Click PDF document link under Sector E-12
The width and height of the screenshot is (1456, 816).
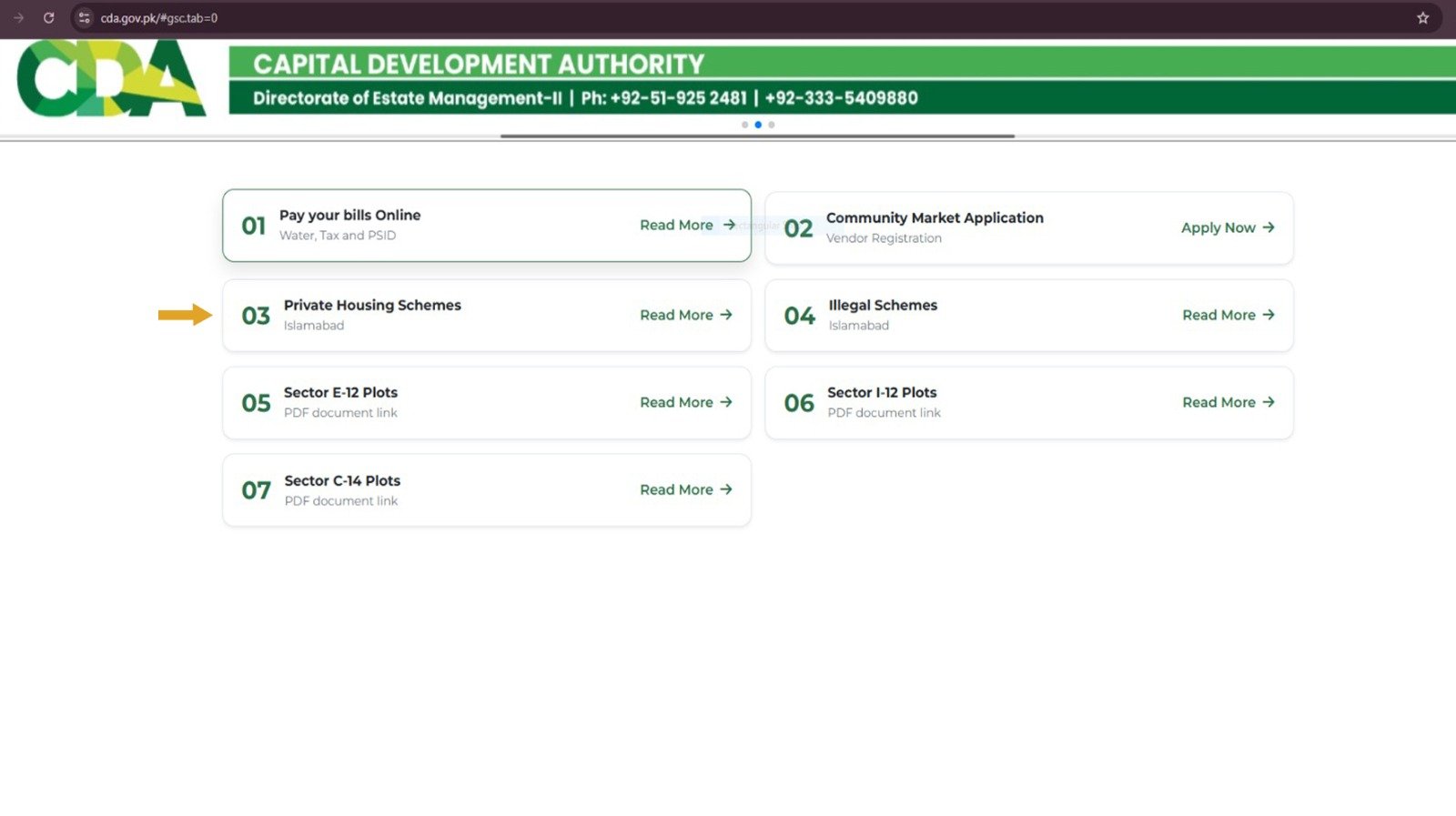click(340, 413)
